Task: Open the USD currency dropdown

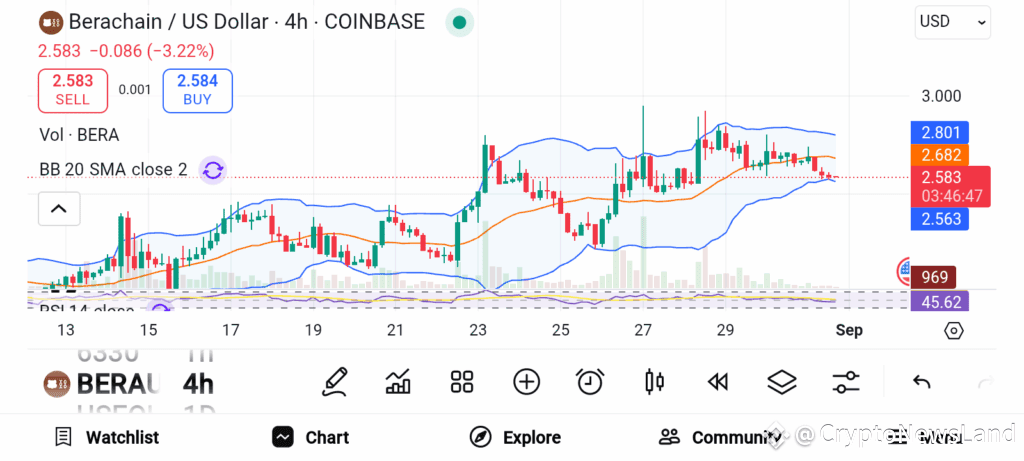Action: pos(952,22)
